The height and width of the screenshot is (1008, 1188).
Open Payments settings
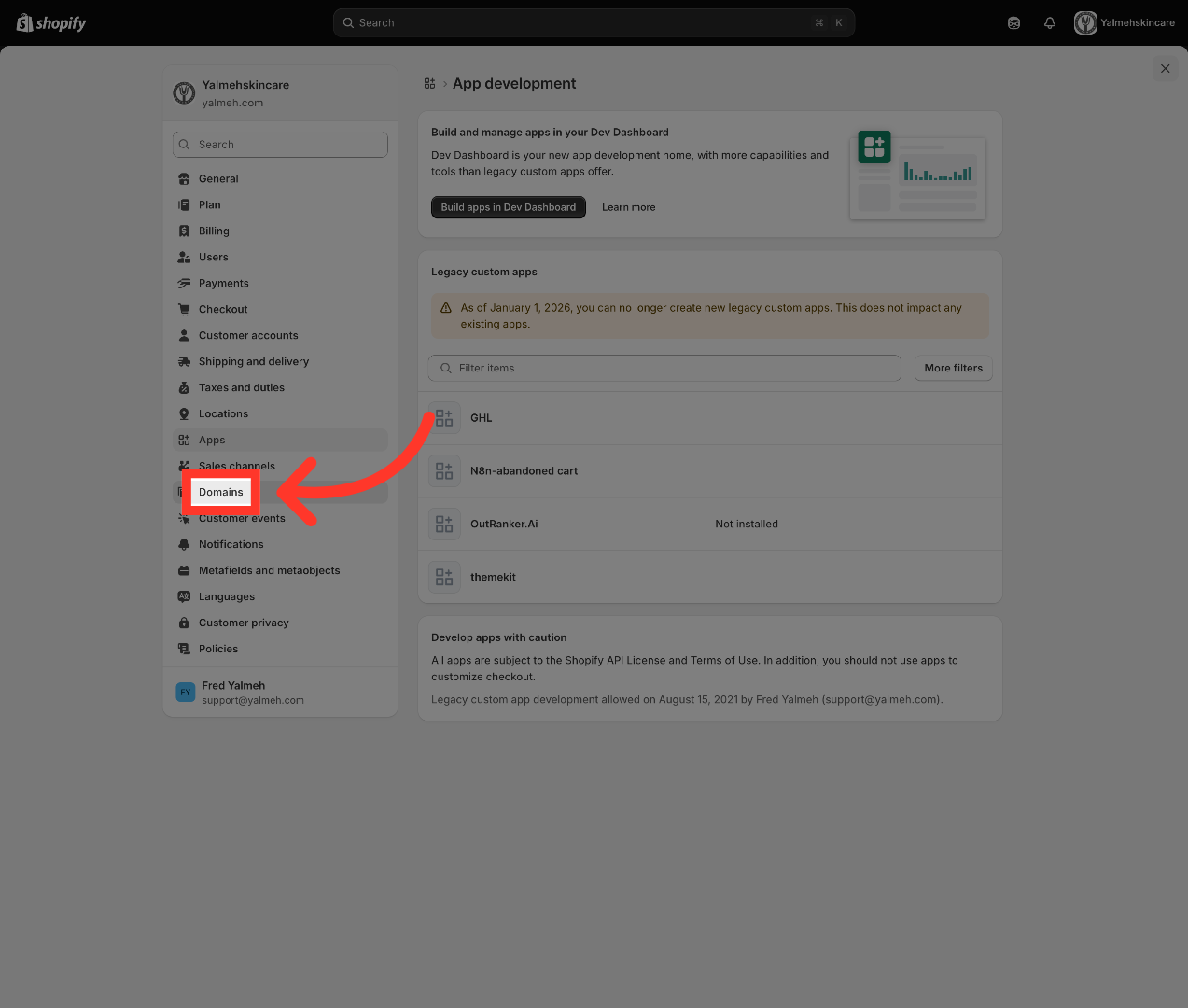280,283
